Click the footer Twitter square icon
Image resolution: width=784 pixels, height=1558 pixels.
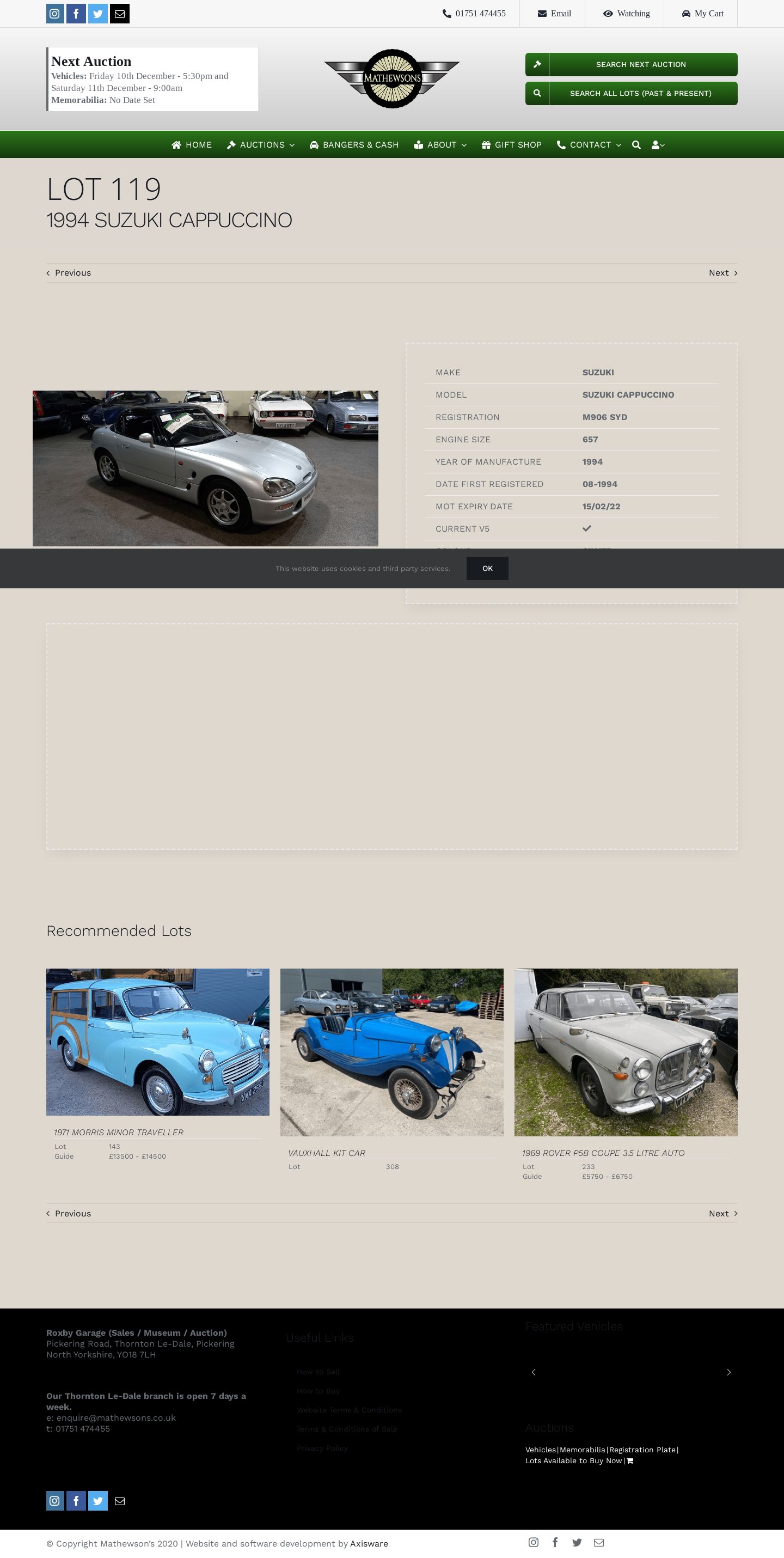(x=98, y=1501)
